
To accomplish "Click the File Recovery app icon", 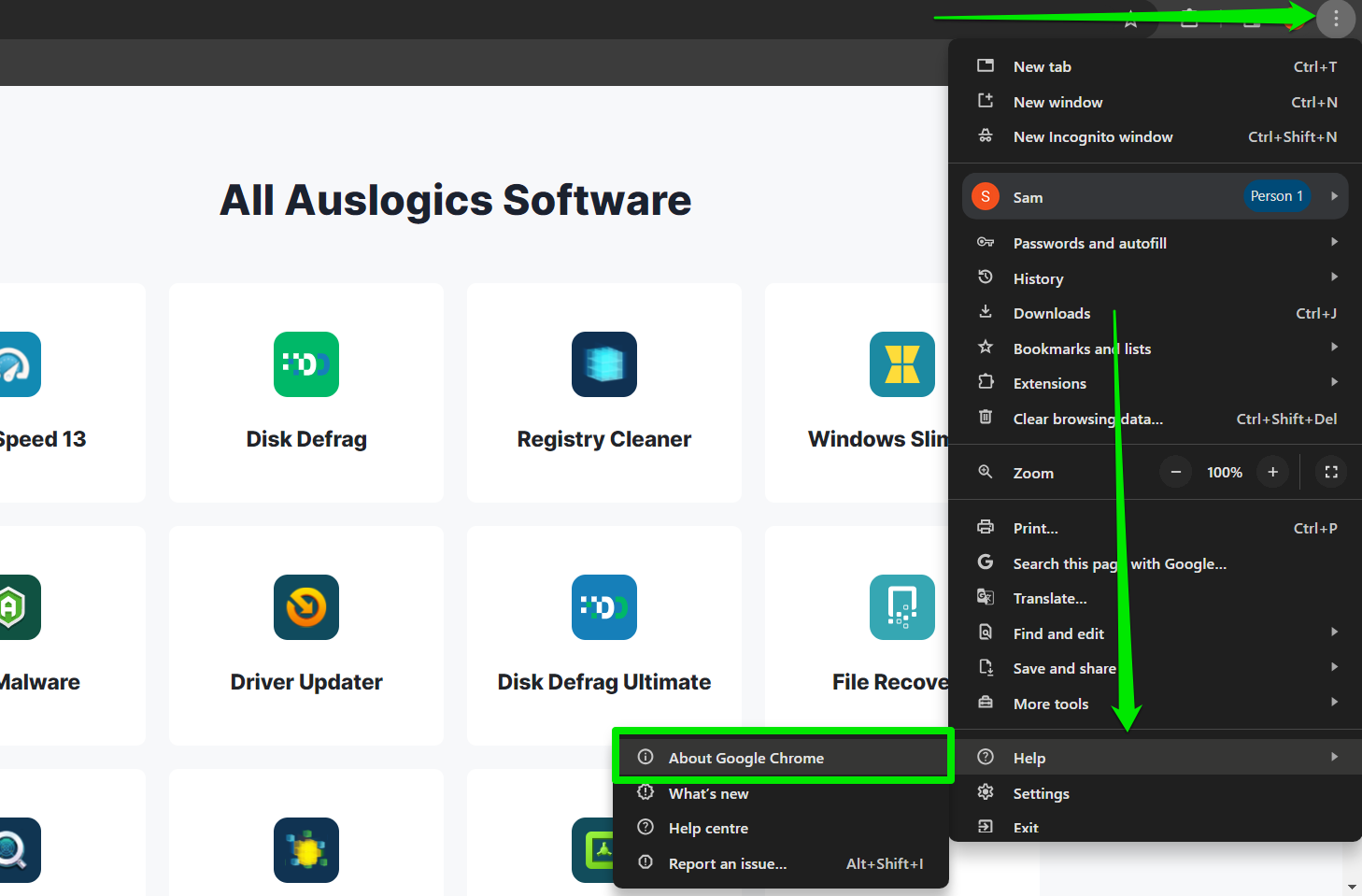I will [x=901, y=607].
